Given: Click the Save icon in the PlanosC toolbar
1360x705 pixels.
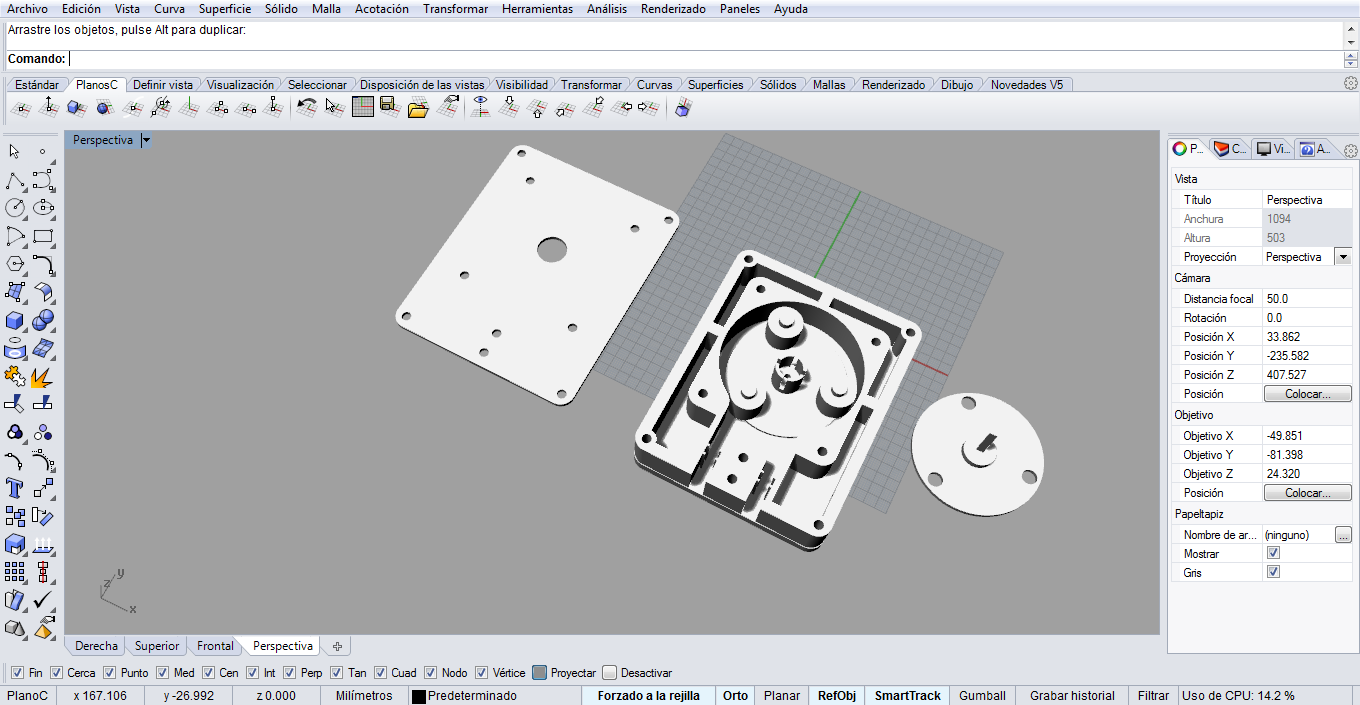Looking at the screenshot, I should 390,107.
